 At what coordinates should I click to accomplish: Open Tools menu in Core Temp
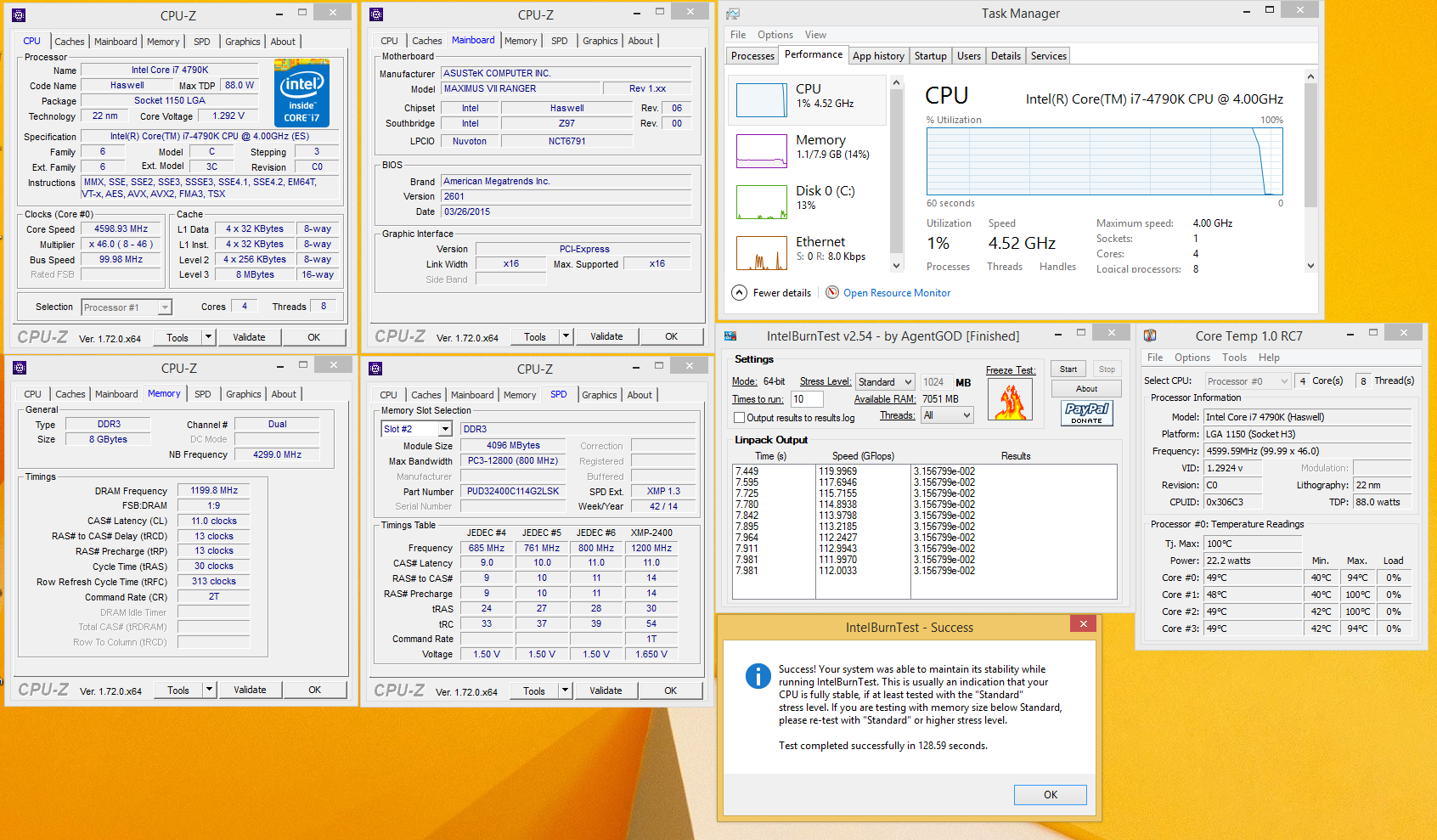(1234, 358)
